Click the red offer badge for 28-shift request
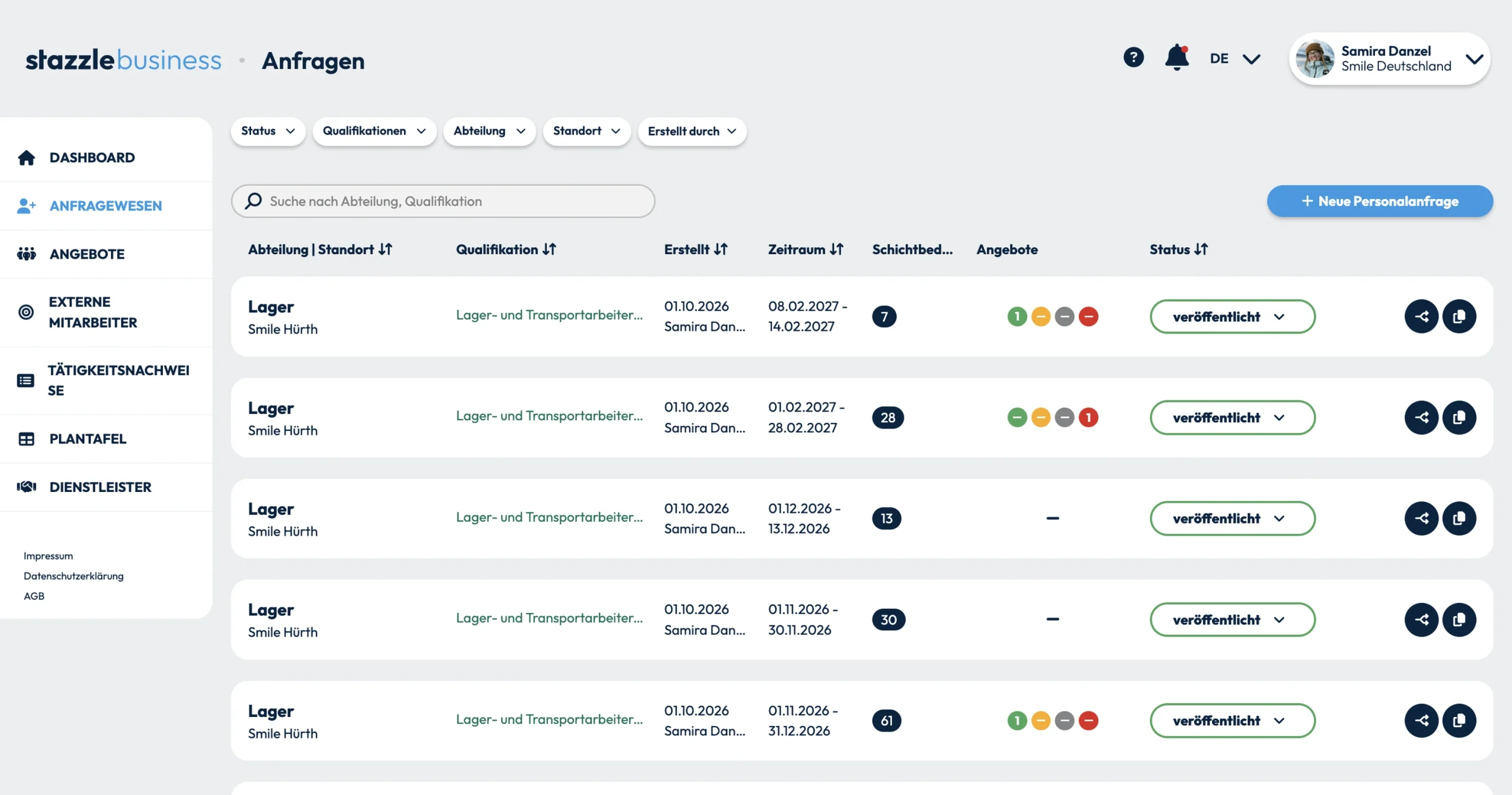The height and width of the screenshot is (795, 1512). 1088,418
